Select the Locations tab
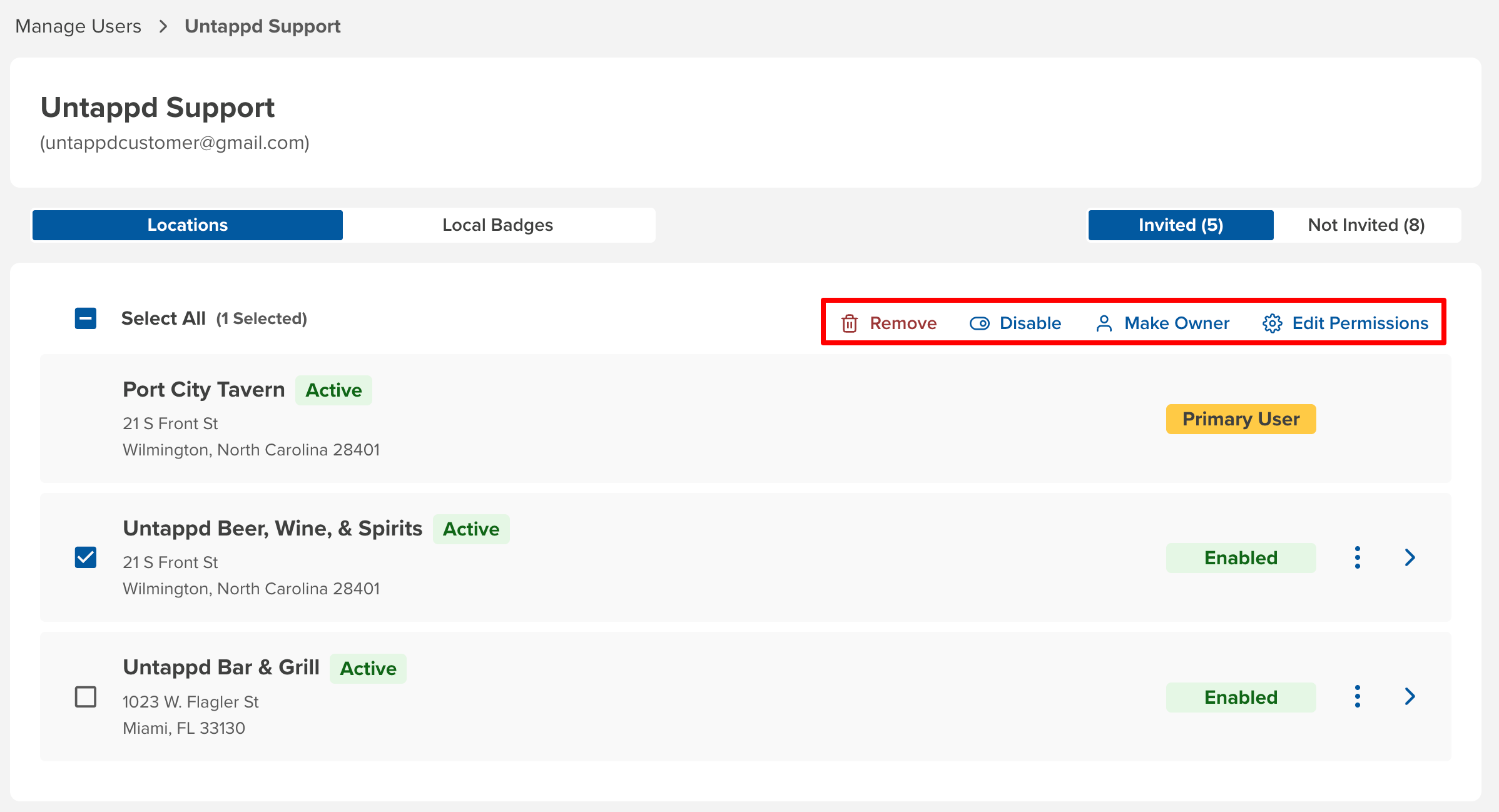The width and height of the screenshot is (1499, 812). coord(188,225)
